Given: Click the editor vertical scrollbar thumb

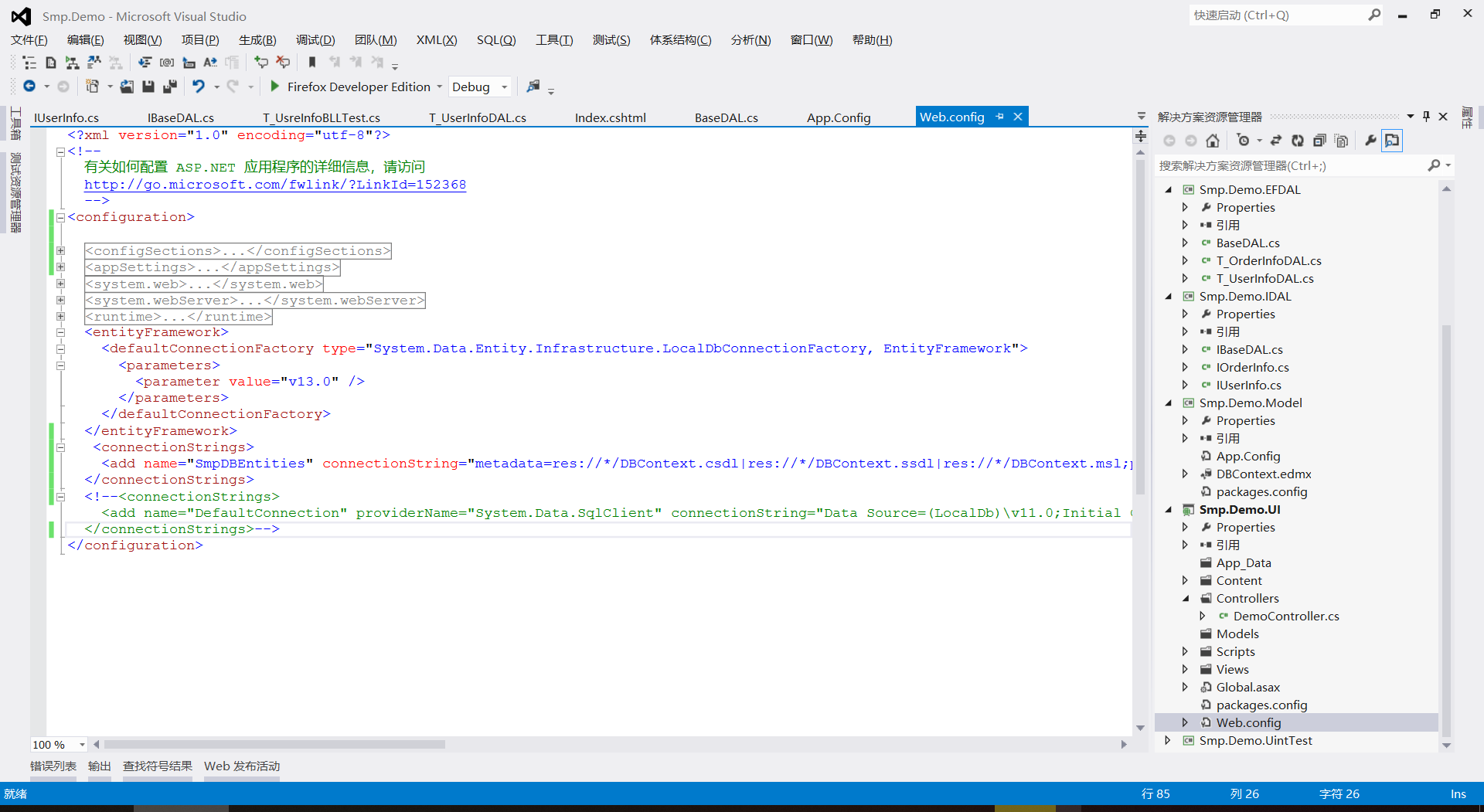Looking at the screenshot, I should click(1140, 326).
